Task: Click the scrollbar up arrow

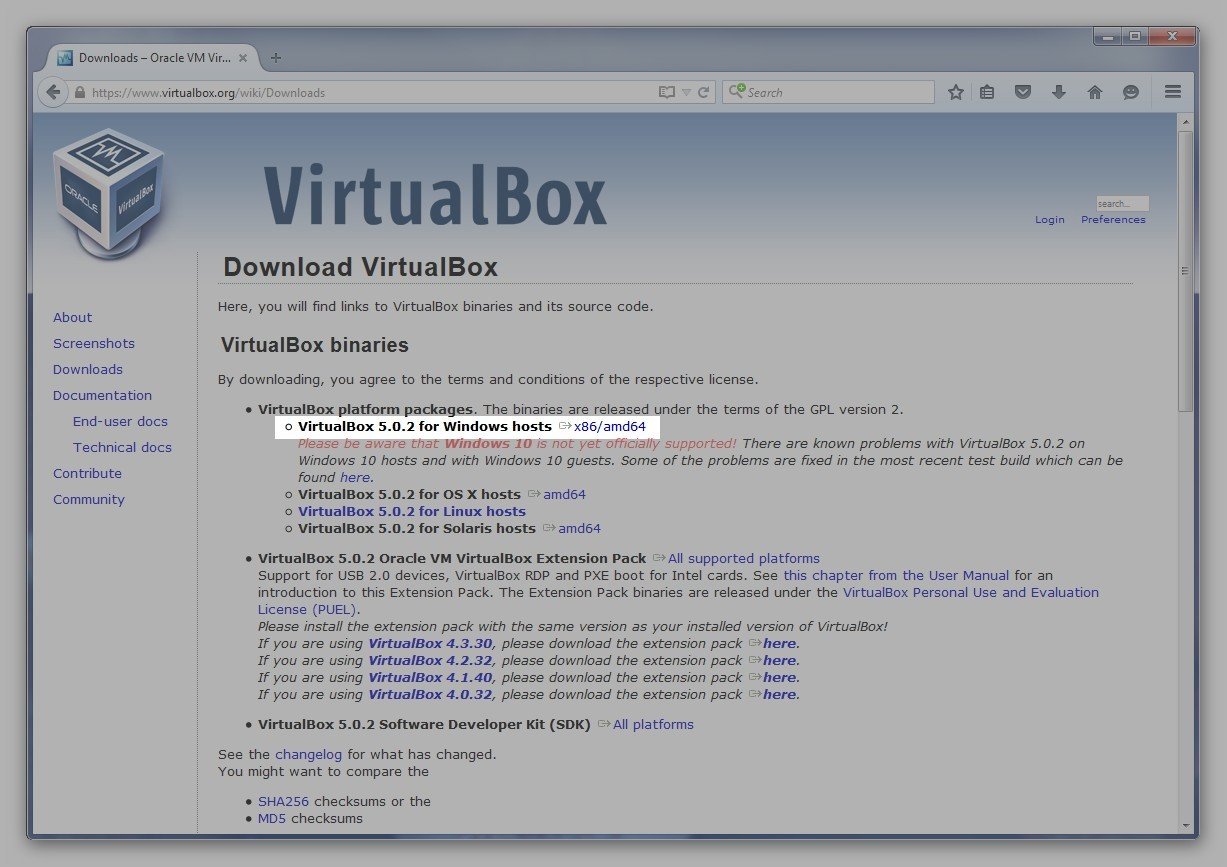Action: point(1185,122)
